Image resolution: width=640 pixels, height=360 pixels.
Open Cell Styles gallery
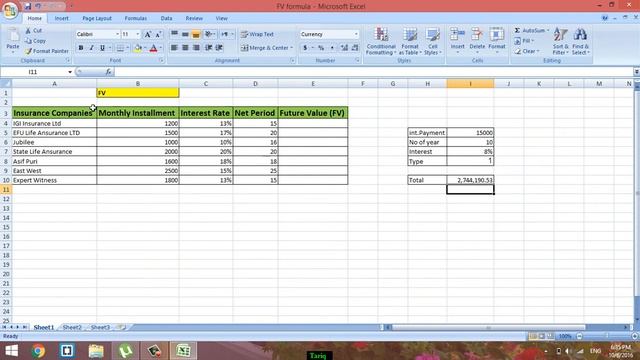432,41
